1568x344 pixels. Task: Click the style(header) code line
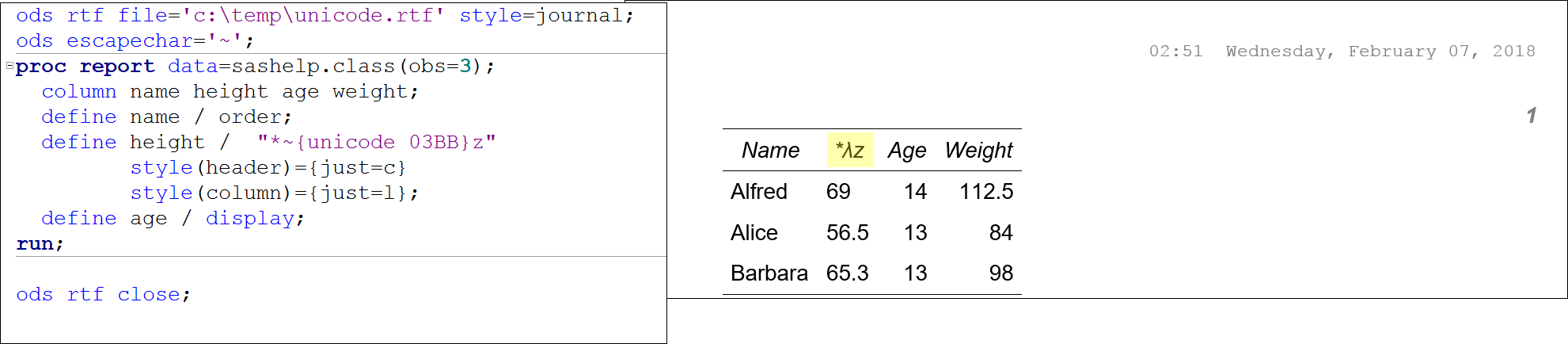point(268,168)
